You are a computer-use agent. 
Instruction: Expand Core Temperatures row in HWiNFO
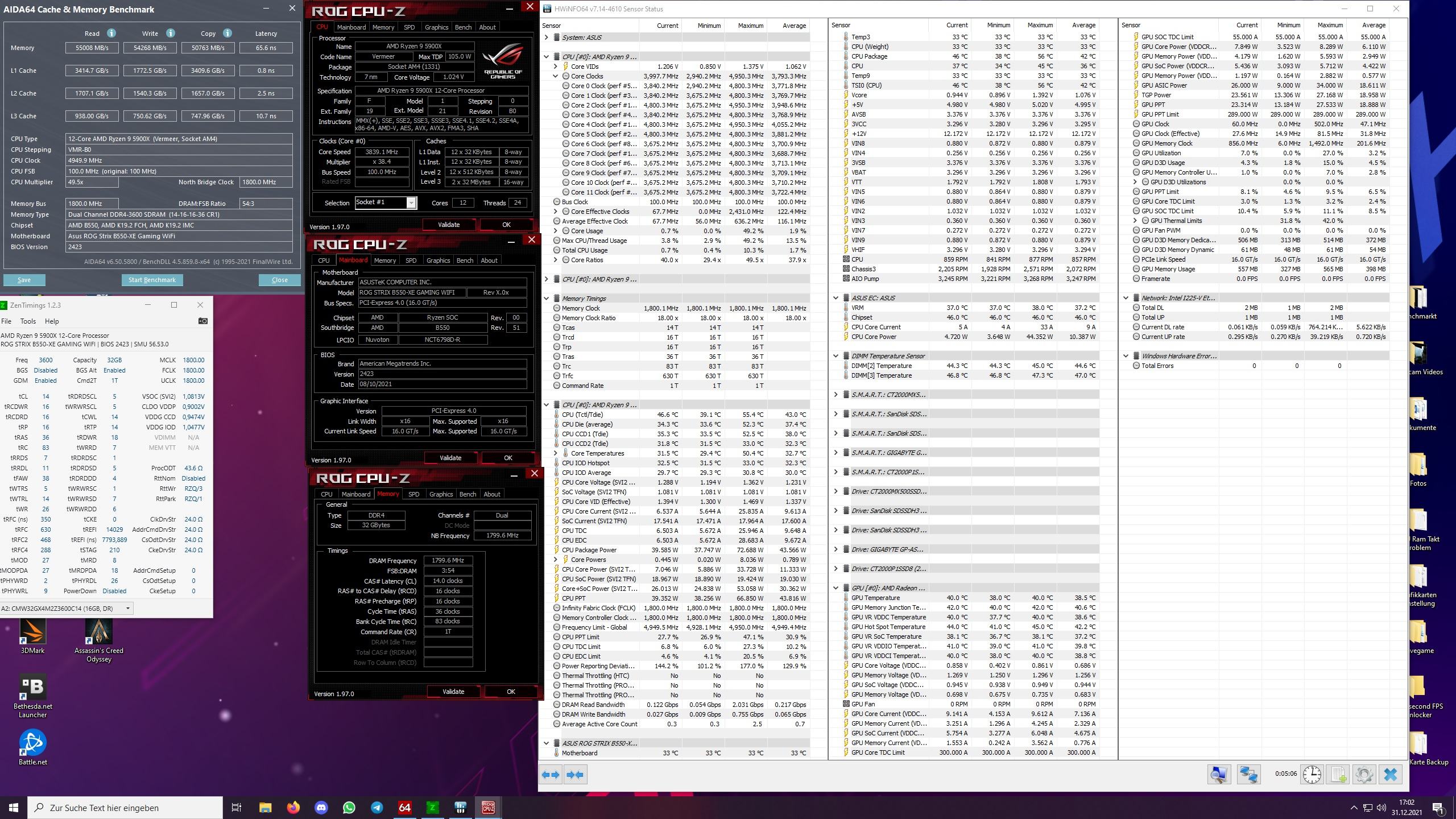point(556,453)
